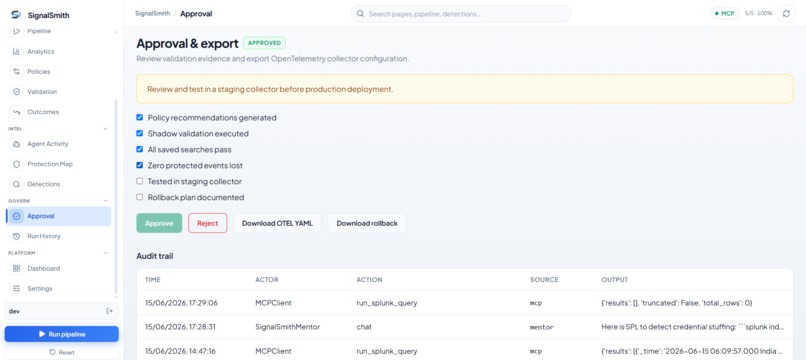Select the SignalSmithMentor chat row
806x360 pixels.
[x=465, y=327]
